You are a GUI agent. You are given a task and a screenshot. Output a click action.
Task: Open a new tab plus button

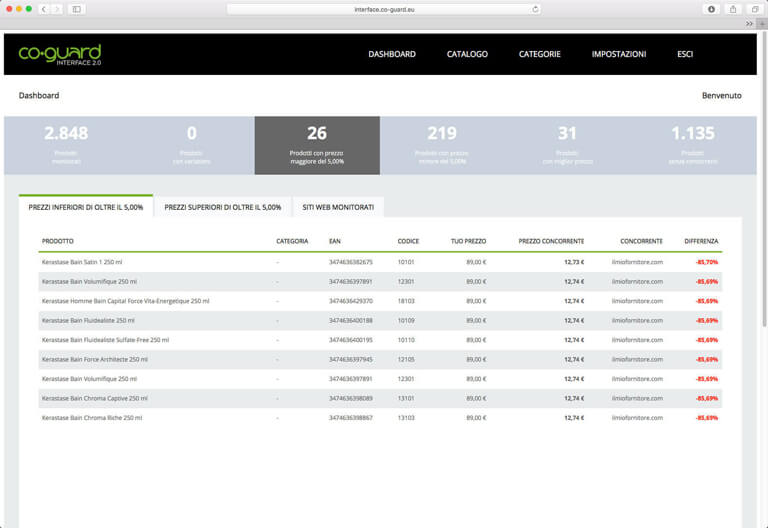762,24
